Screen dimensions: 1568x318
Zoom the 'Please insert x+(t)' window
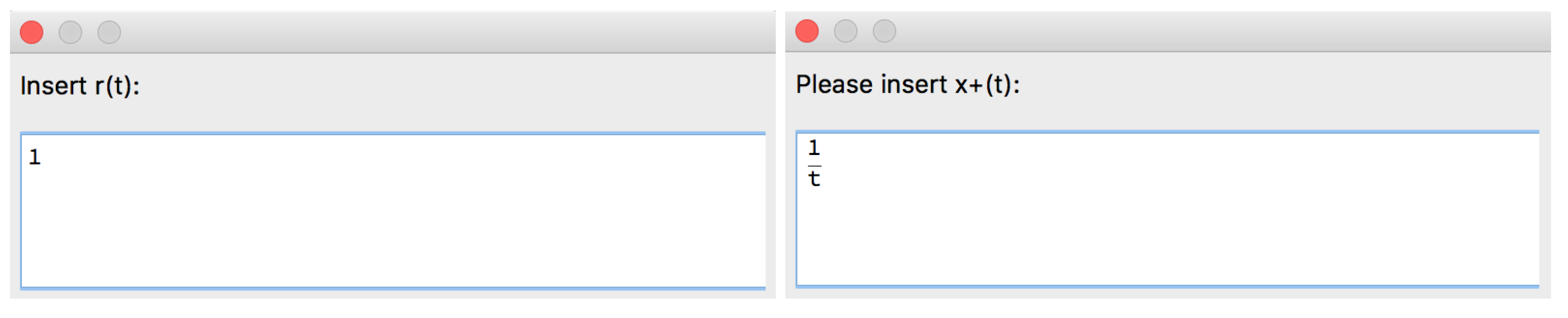(884, 31)
